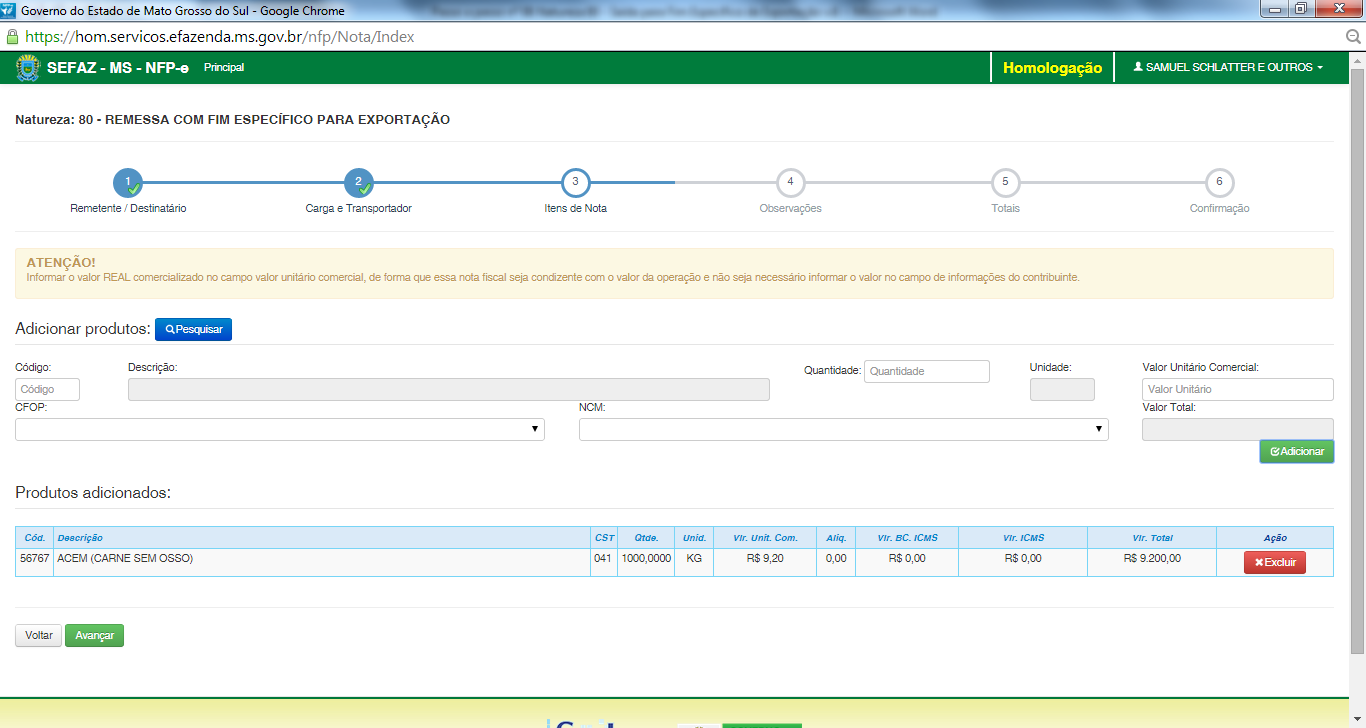1366x728 pixels.
Task: Click the Qtde. column header
Action: tap(646, 538)
